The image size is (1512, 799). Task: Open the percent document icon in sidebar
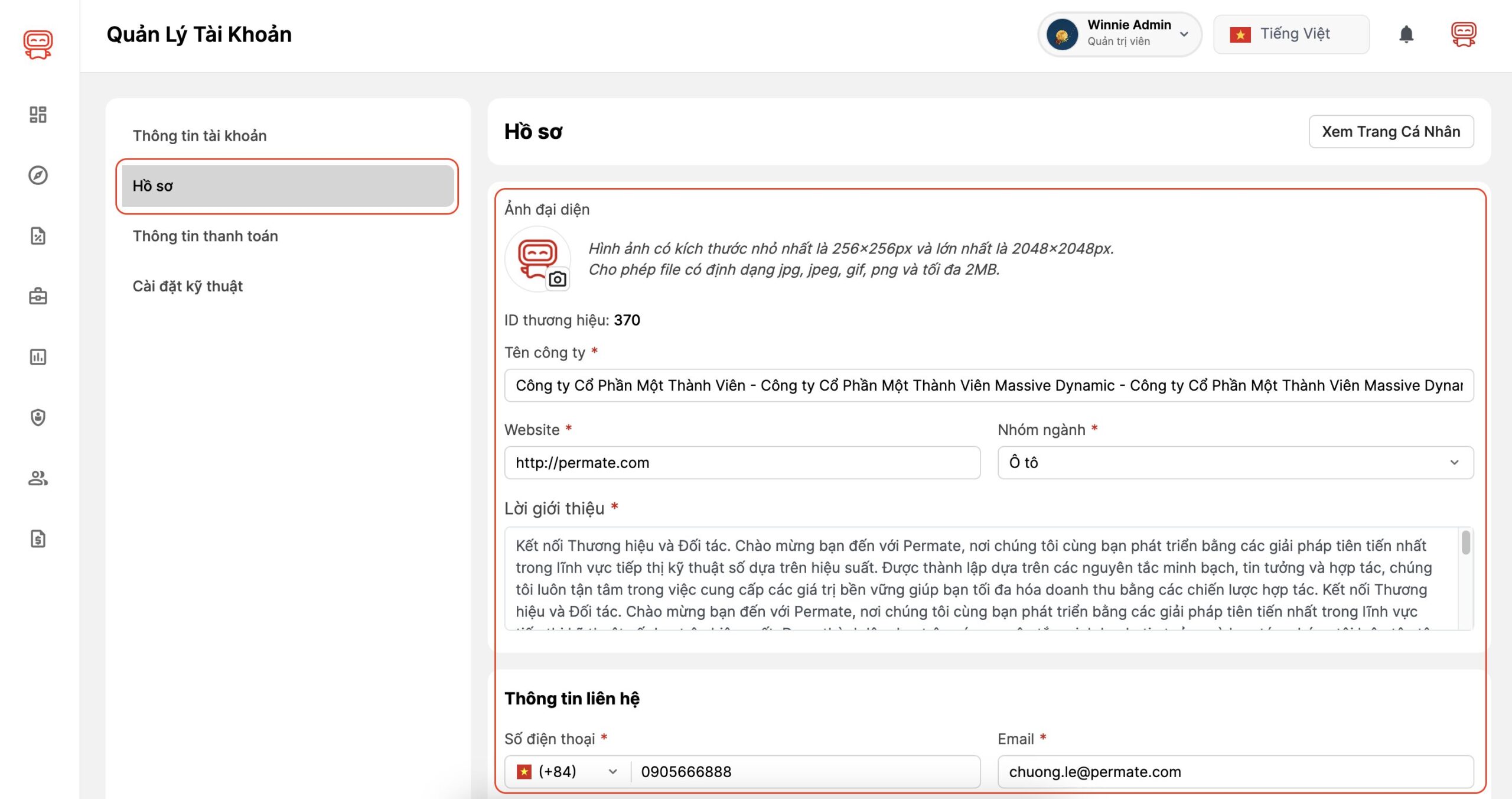pos(38,236)
